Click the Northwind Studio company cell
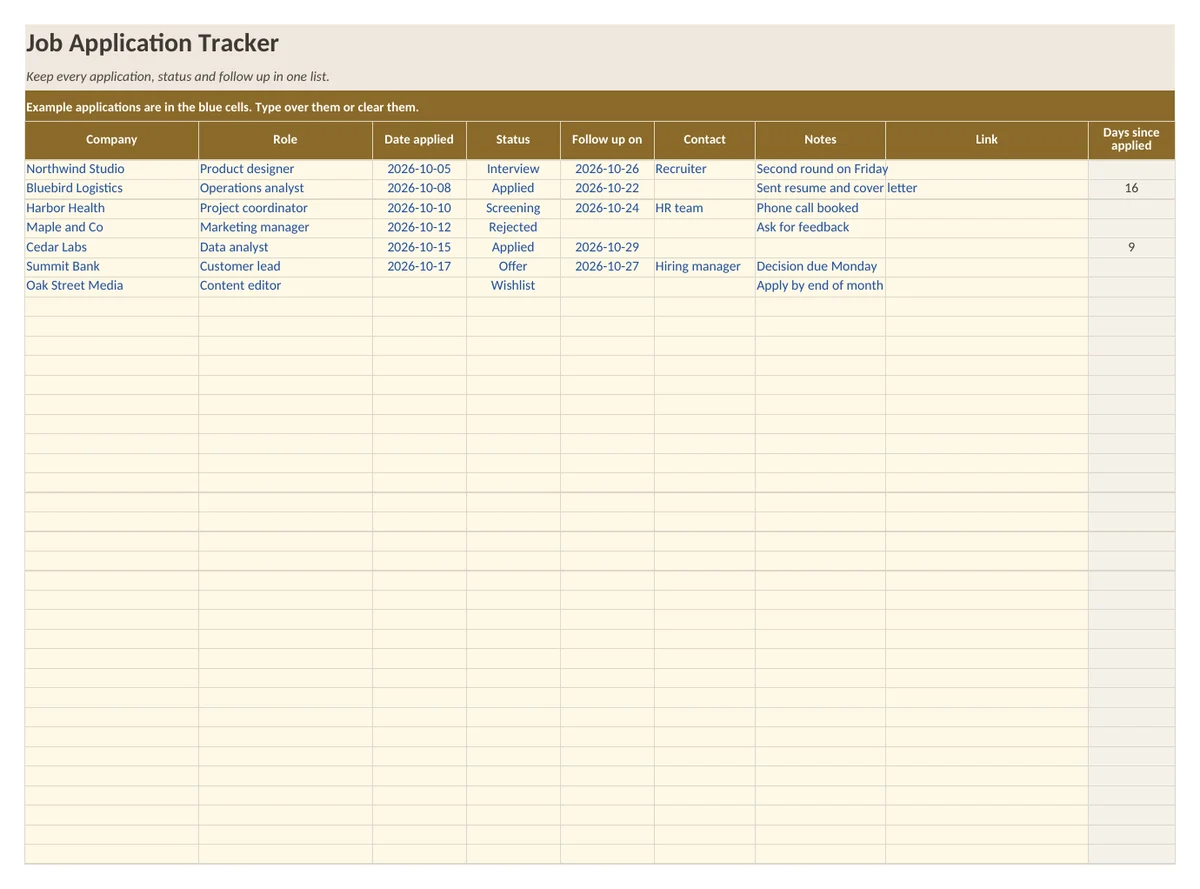Screen dimensions: 1200x889 click(112, 169)
